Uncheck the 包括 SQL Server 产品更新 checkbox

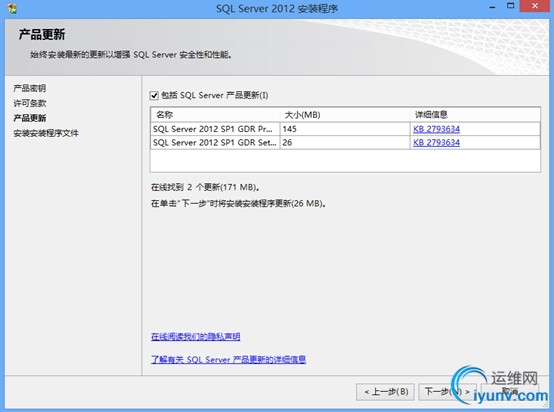tap(154, 95)
